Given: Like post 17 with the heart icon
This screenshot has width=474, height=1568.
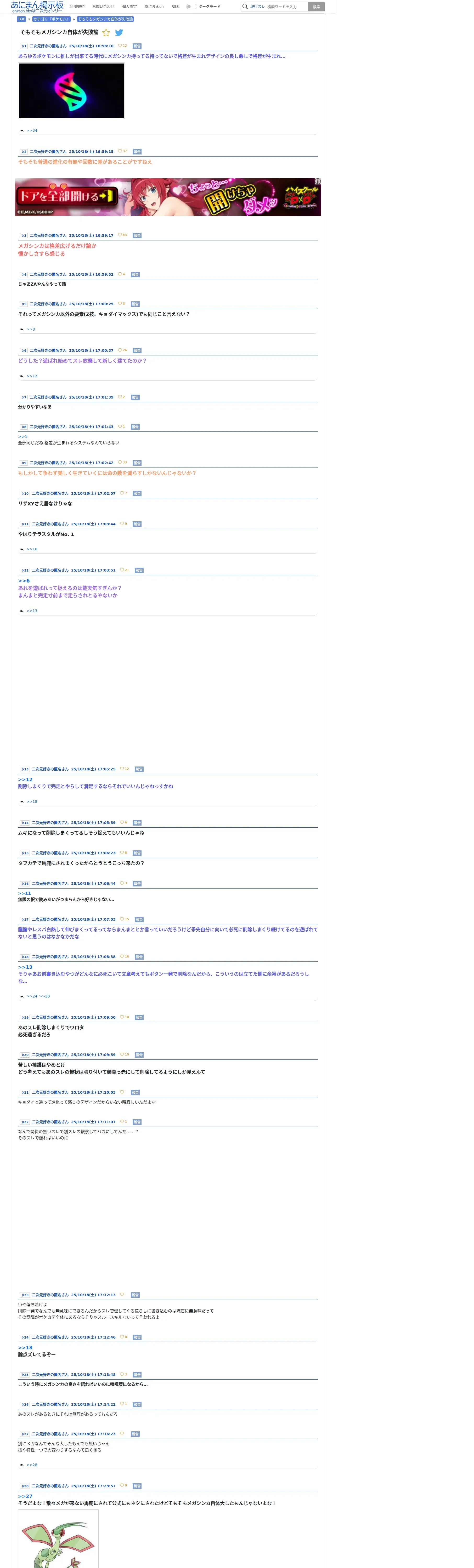Looking at the screenshot, I should tap(122, 920).
